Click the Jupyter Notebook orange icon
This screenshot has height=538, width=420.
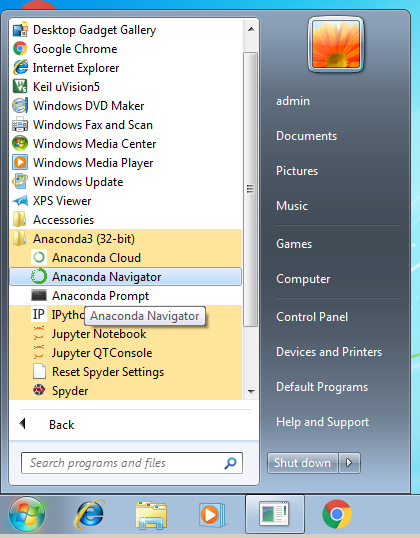point(39,334)
